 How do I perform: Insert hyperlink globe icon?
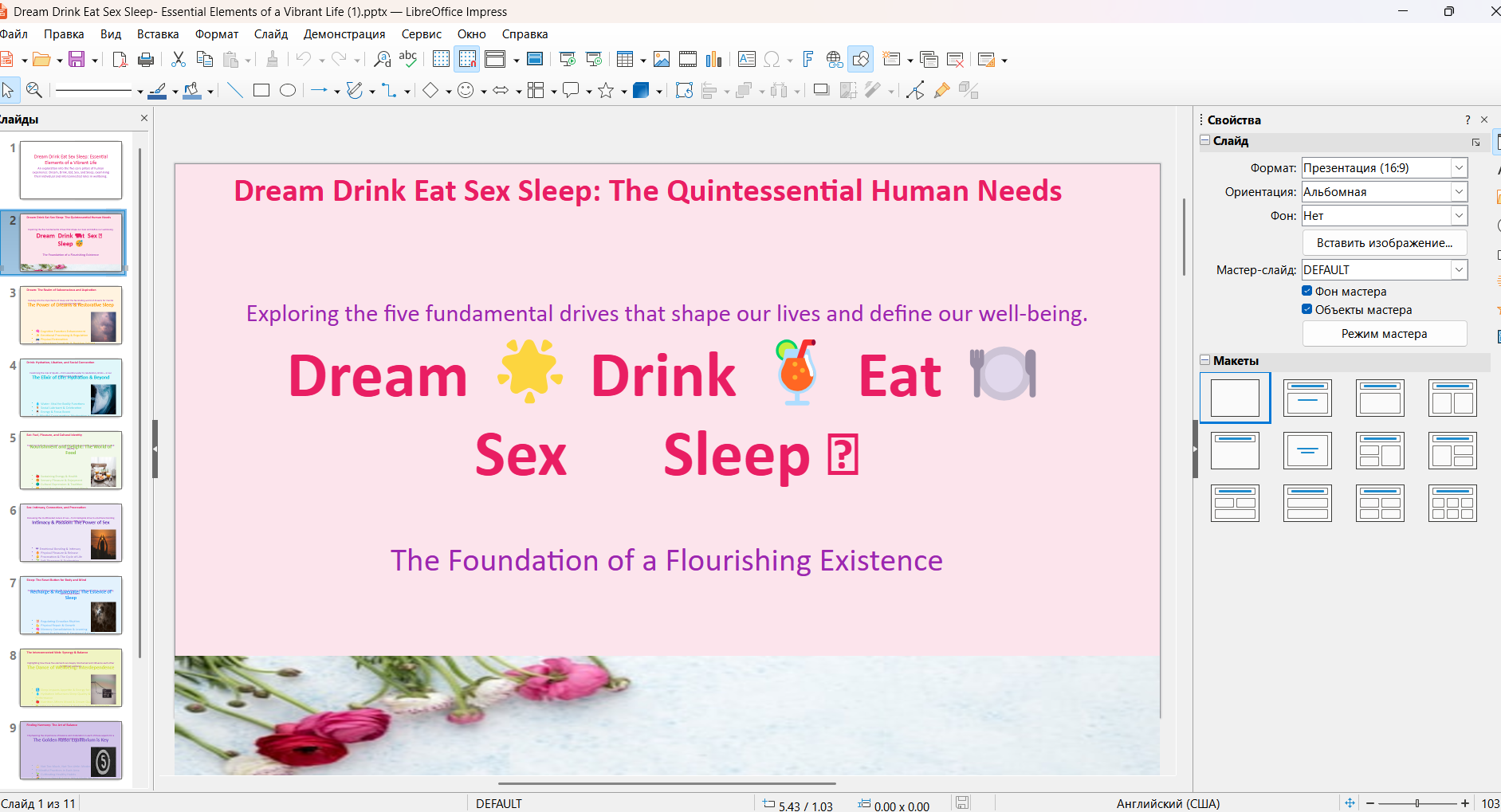click(835, 60)
